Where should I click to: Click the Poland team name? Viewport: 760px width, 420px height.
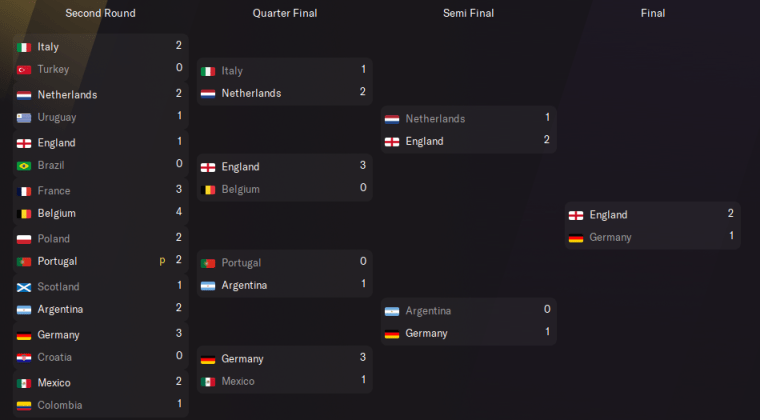(x=54, y=239)
